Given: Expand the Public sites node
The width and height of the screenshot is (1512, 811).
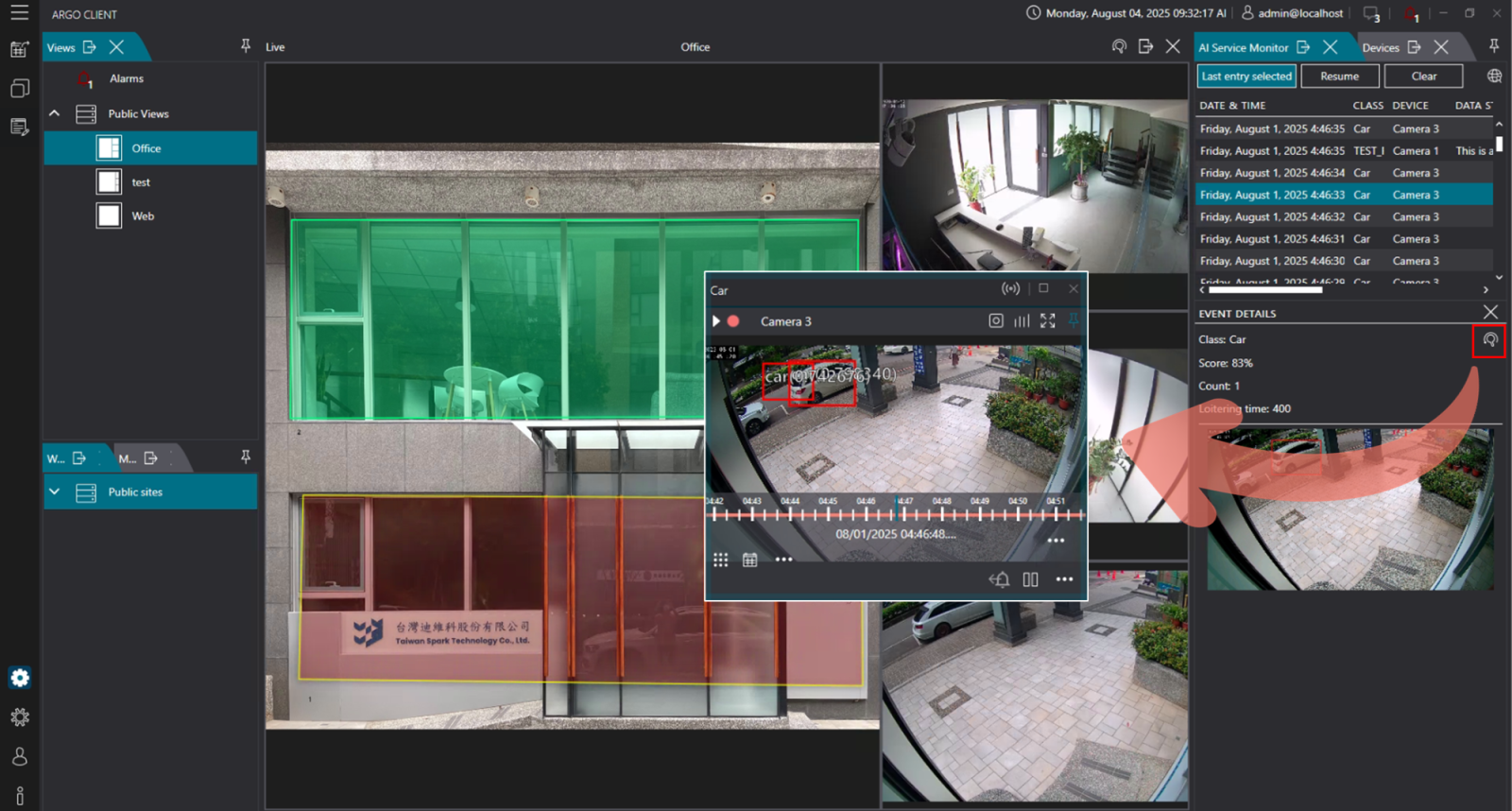Looking at the screenshot, I should pos(55,492).
